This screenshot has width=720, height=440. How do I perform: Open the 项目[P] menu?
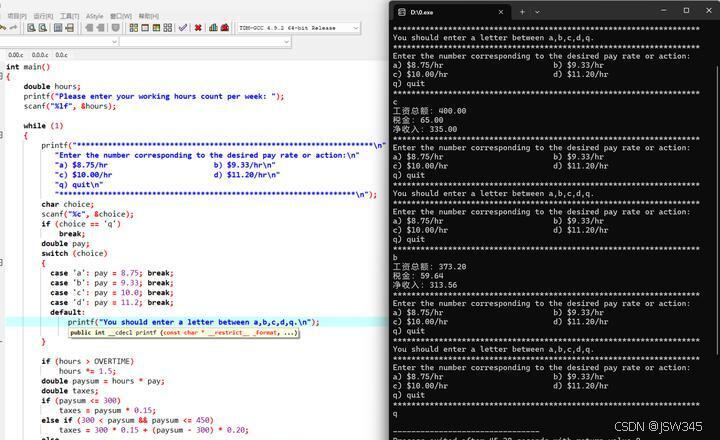click(17, 16)
